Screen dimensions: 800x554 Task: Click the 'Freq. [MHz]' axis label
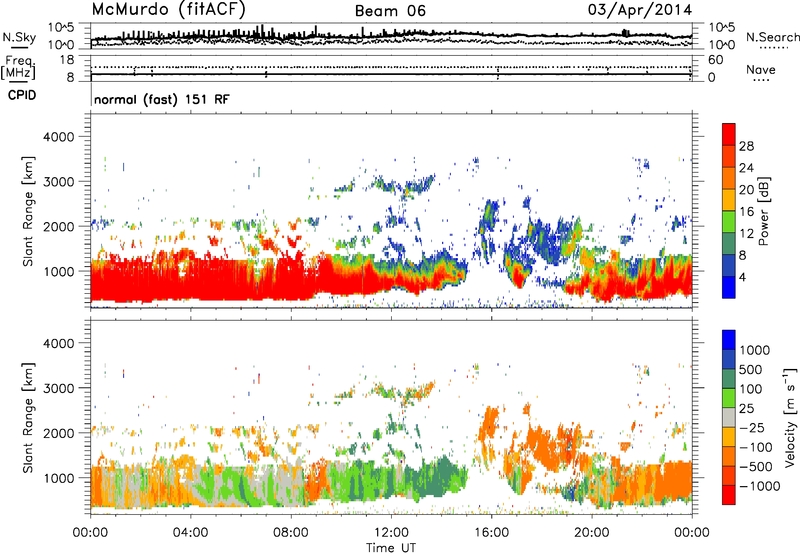(18, 68)
